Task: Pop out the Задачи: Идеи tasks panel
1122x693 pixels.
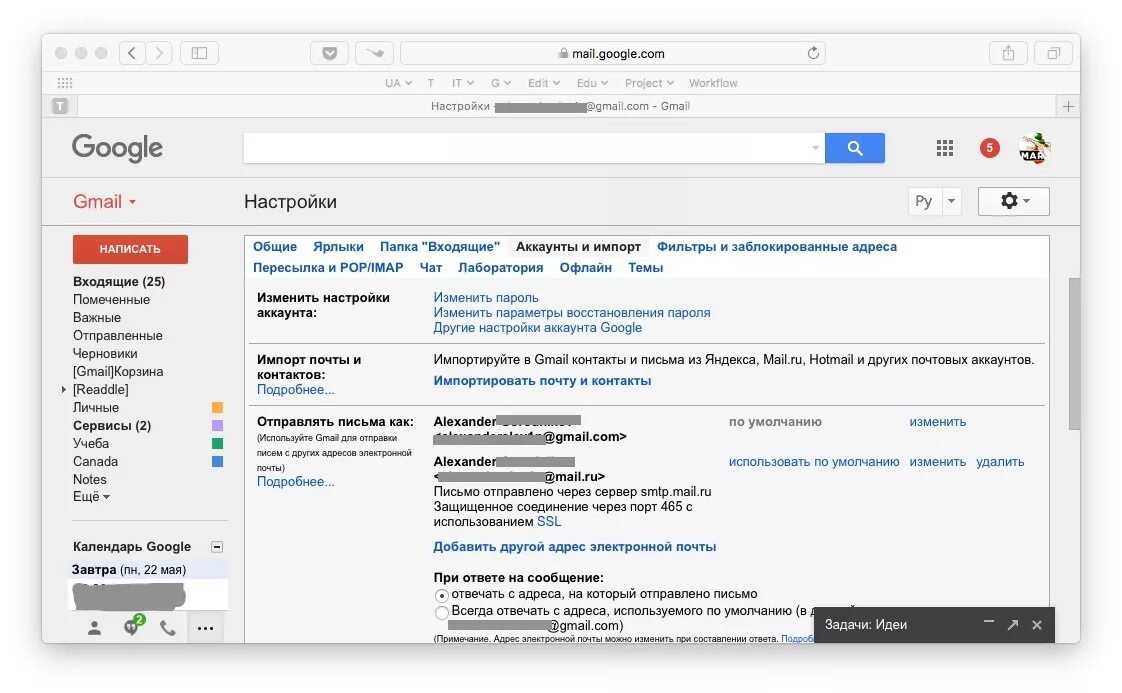Action: [1013, 625]
